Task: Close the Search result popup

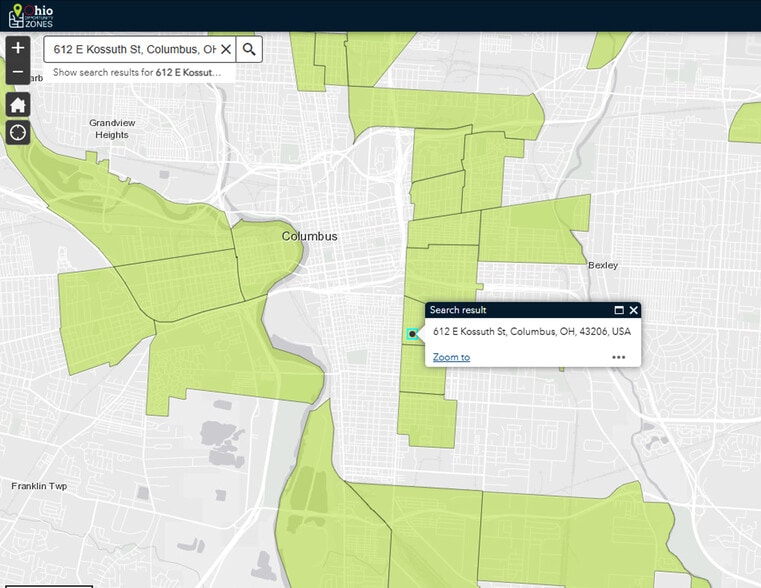Action: (x=633, y=311)
